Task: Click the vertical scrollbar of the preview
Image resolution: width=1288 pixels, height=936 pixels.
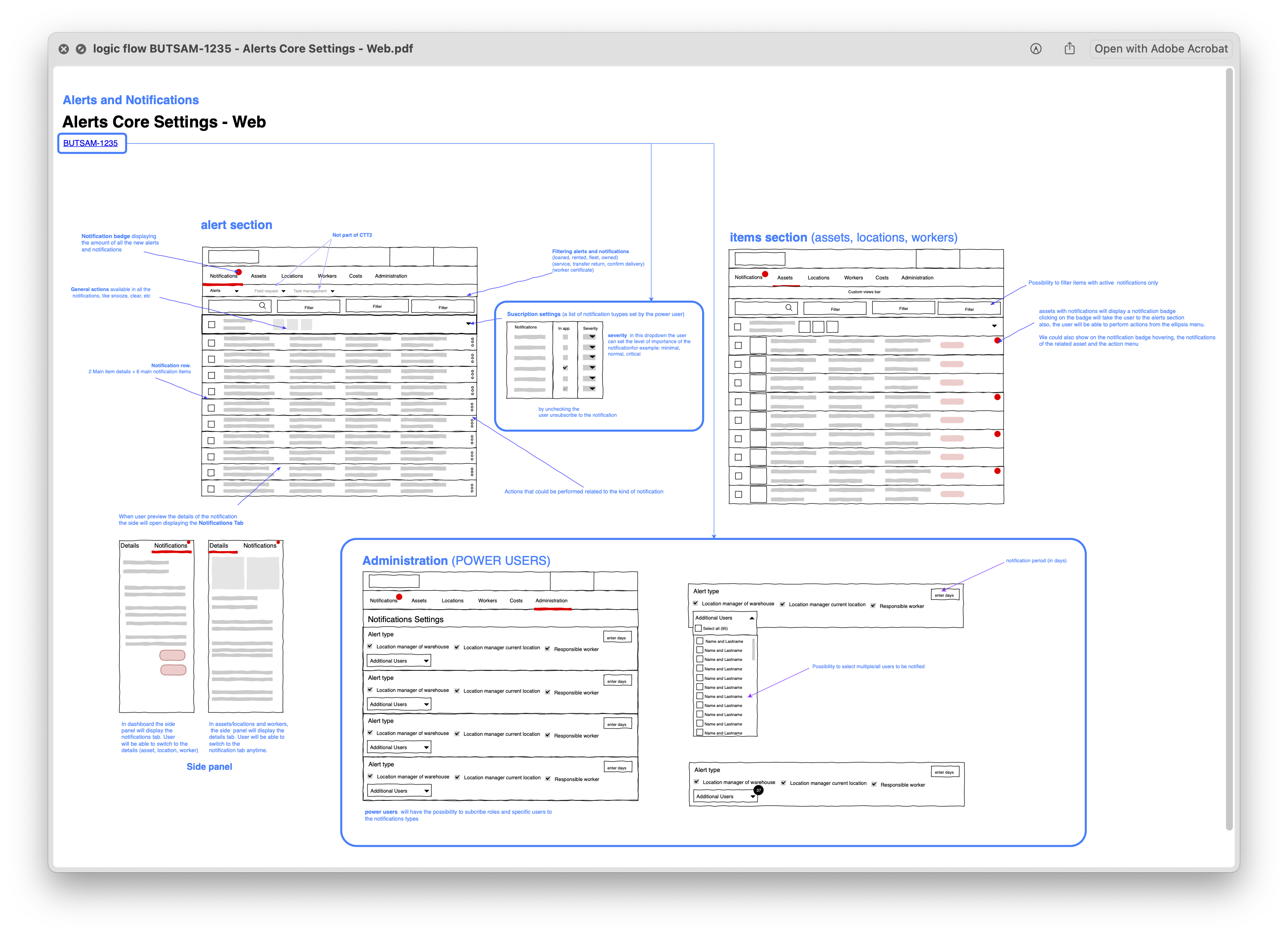Action: [1229, 449]
